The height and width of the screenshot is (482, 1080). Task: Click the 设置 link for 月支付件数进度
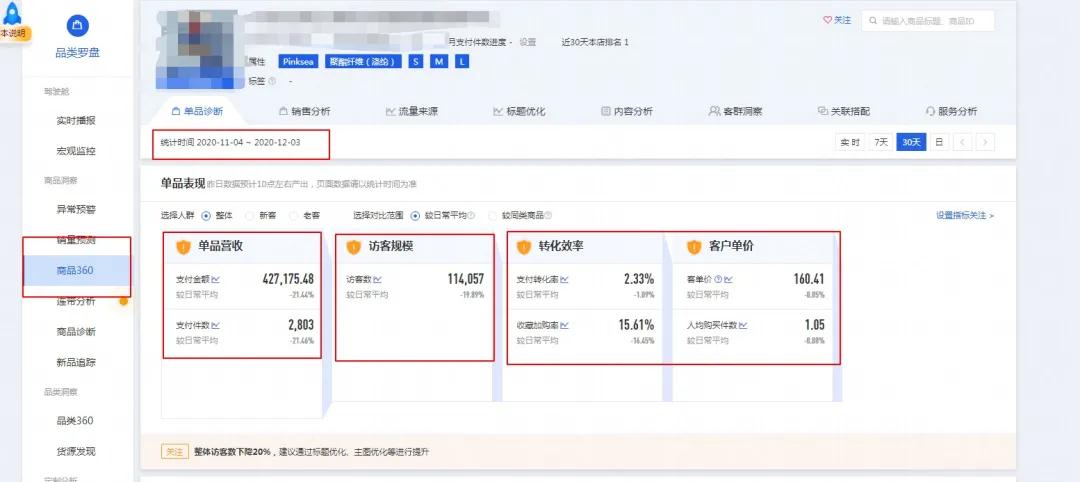click(x=528, y=42)
